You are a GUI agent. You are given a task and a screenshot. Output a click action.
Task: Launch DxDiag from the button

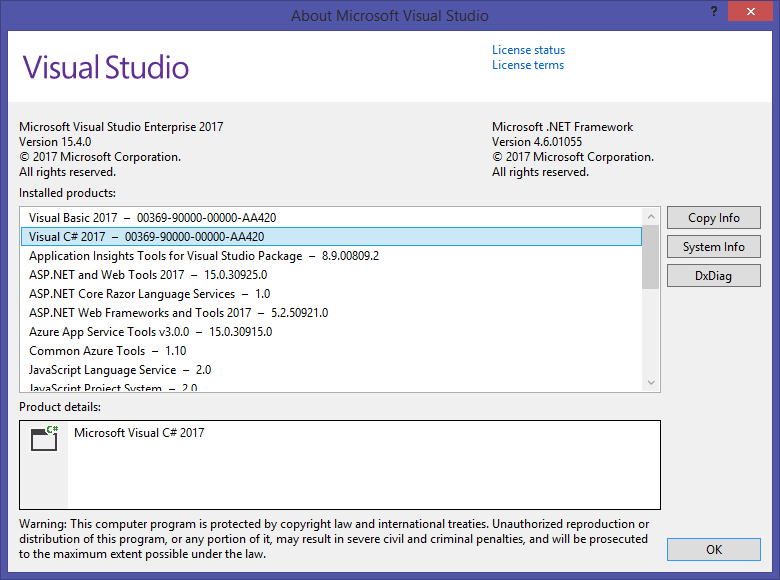click(x=713, y=276)
